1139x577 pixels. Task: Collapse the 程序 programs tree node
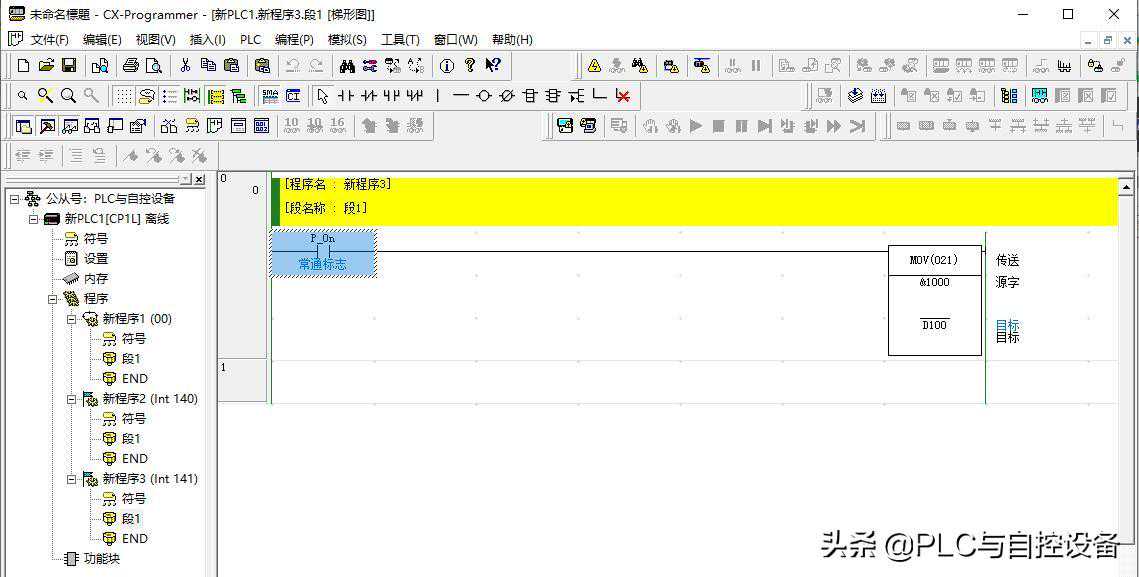pyautogui.click(x=53, y=299)
